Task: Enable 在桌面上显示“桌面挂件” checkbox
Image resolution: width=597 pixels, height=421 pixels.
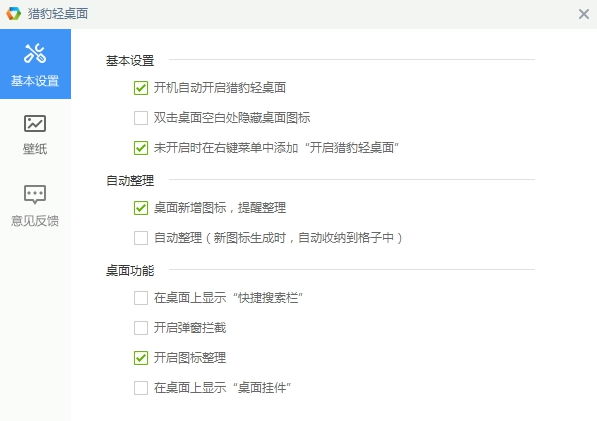Action: 141,388
